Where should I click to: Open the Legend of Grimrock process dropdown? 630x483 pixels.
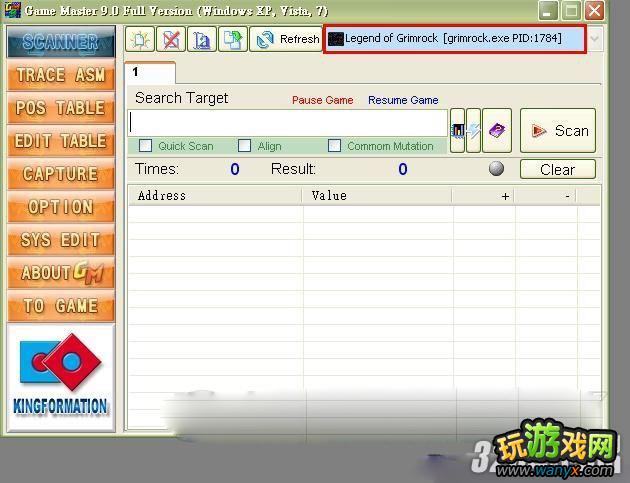[454, 39]
